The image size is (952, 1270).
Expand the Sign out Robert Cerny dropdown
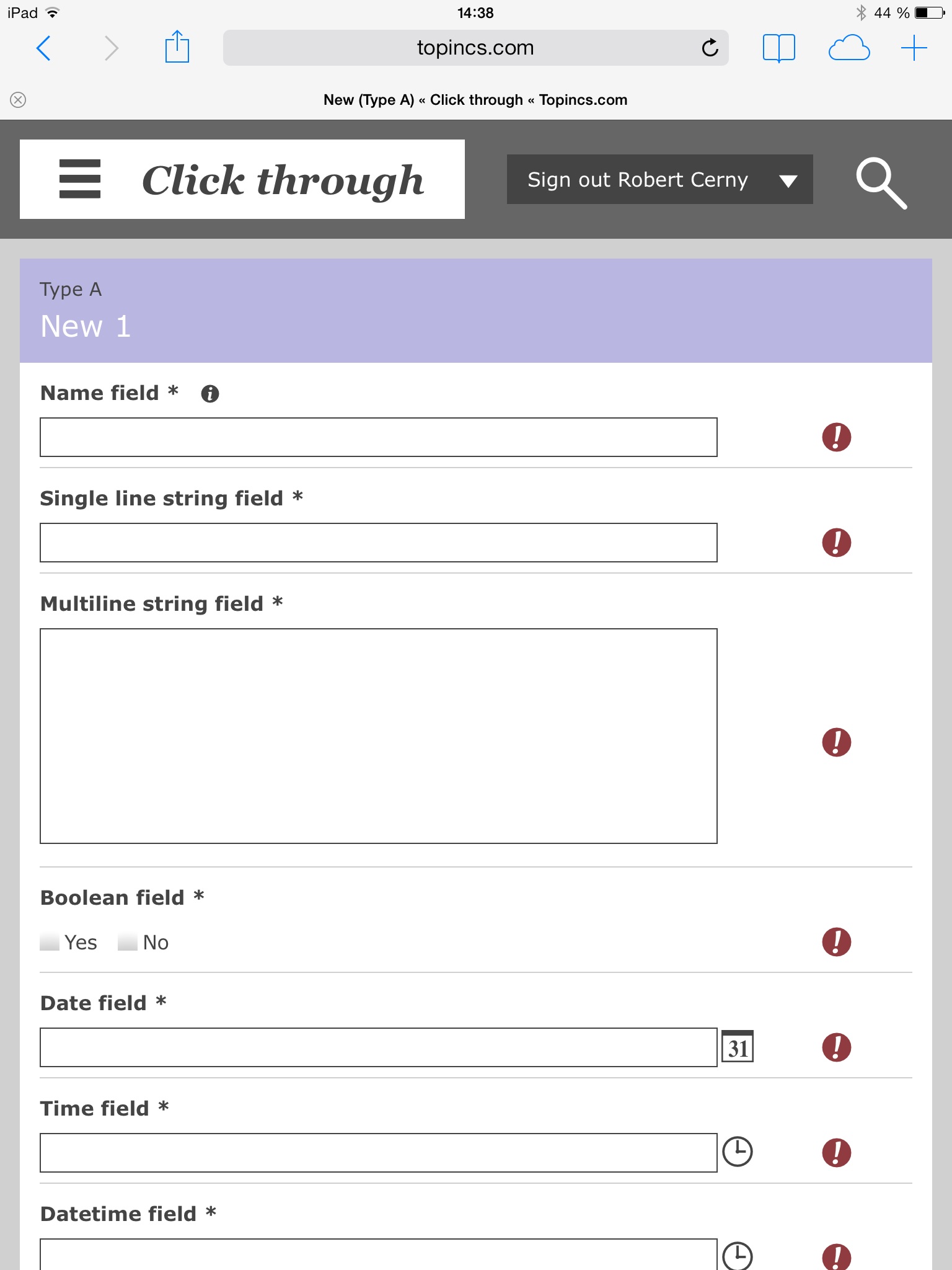788,180
